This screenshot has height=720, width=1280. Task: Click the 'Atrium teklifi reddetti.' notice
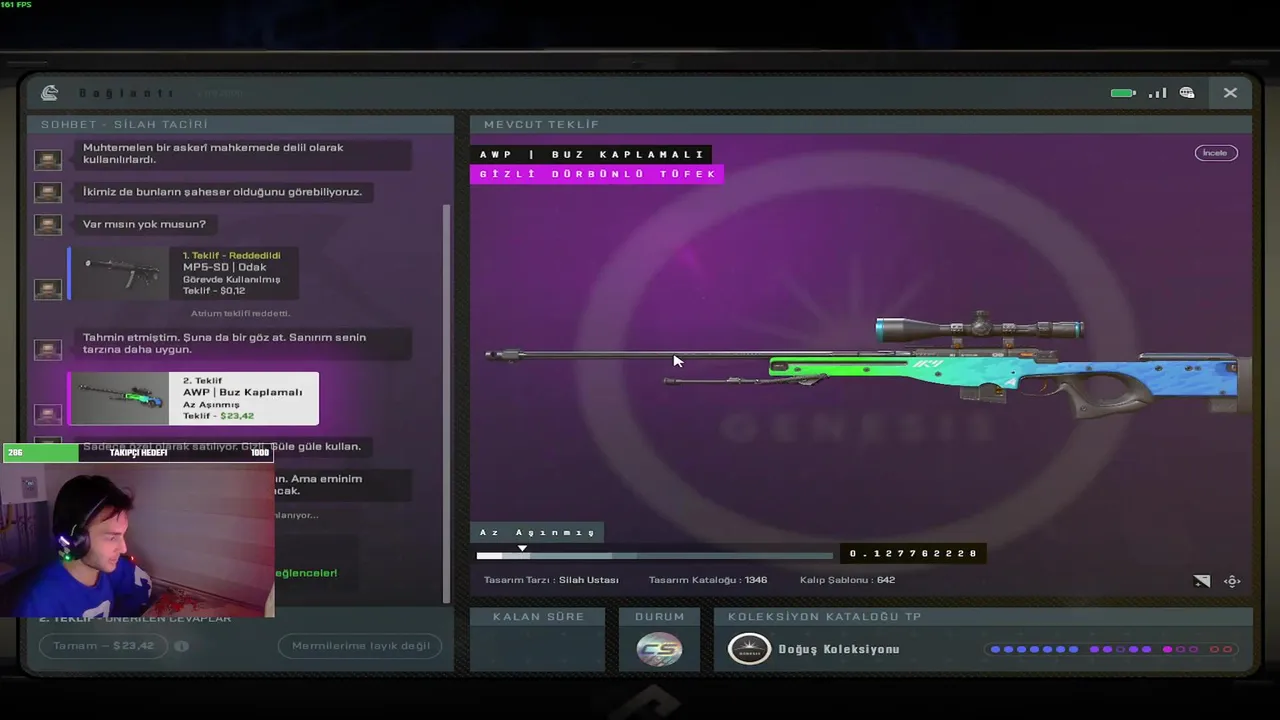(x=241, y=313)
